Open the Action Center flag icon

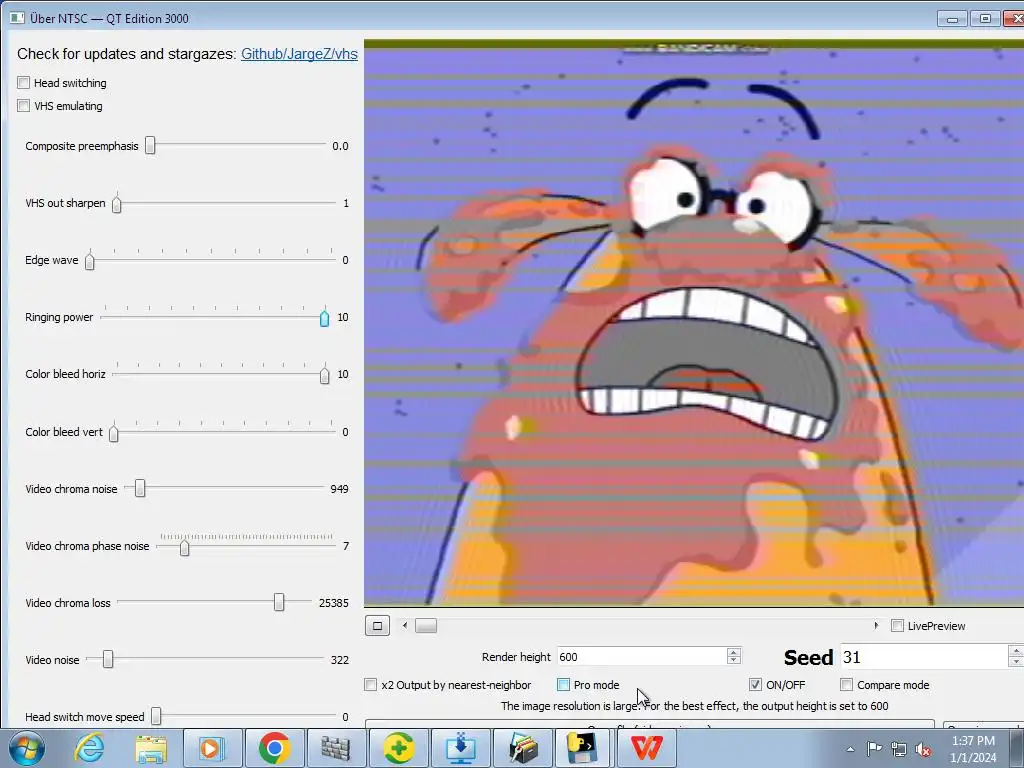(874, 749)
